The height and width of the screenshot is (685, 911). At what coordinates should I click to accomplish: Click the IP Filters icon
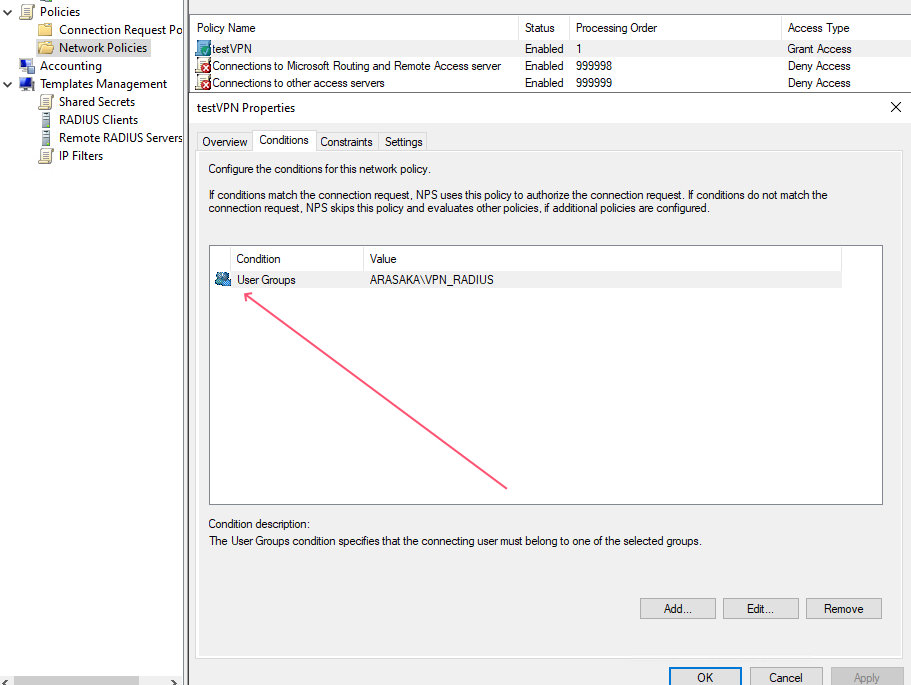46,156
